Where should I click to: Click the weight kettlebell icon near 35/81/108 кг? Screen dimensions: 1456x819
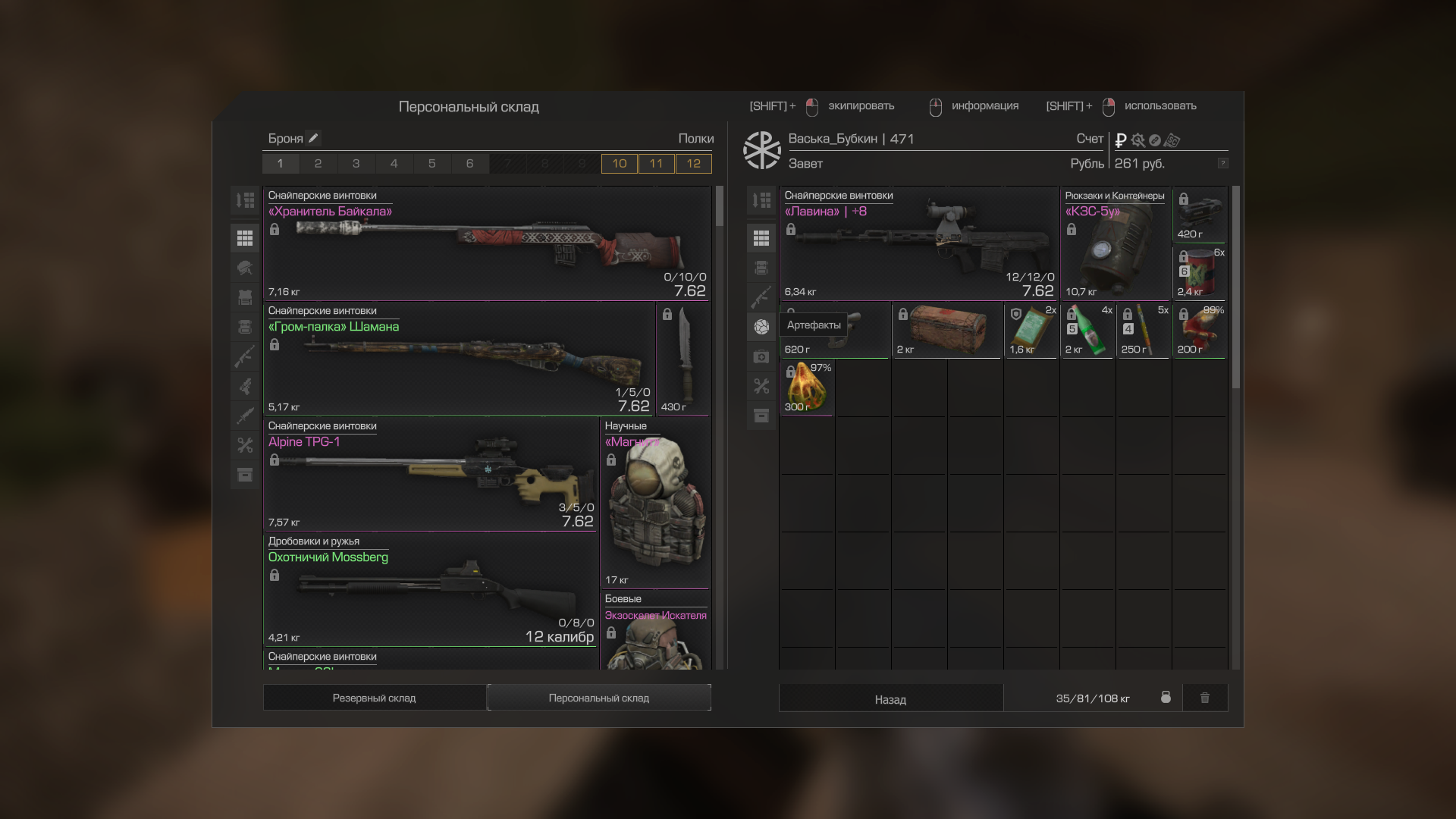1166,698
